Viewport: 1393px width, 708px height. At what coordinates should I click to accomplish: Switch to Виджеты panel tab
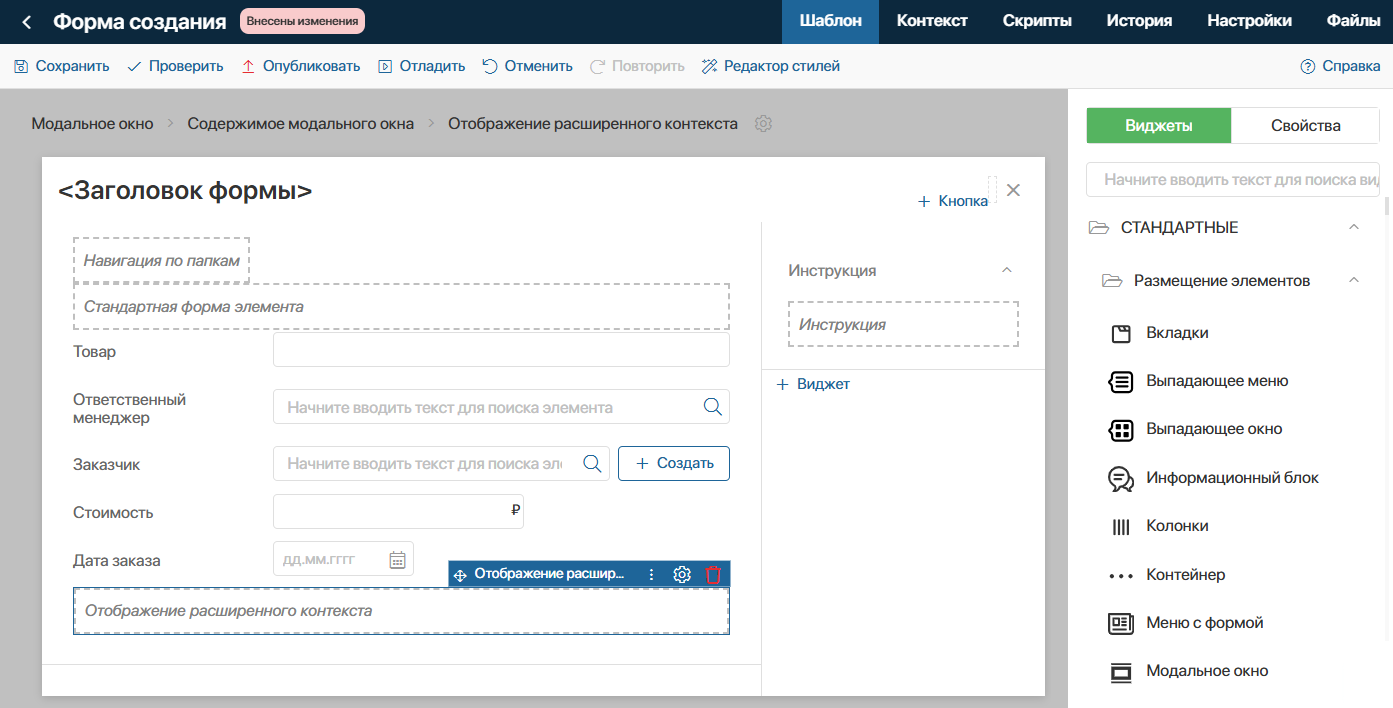tap(1158, 126)
